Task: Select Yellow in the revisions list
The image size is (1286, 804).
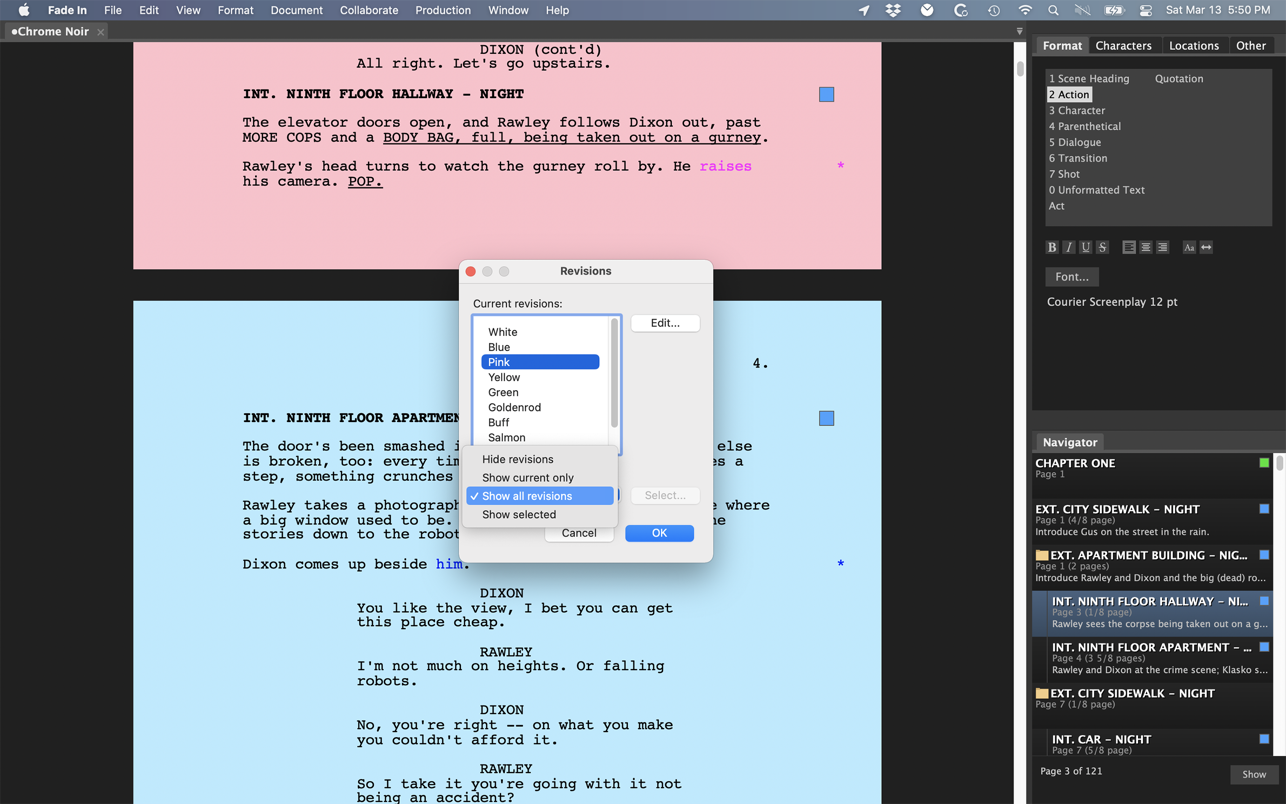Action: coord(504,377)
